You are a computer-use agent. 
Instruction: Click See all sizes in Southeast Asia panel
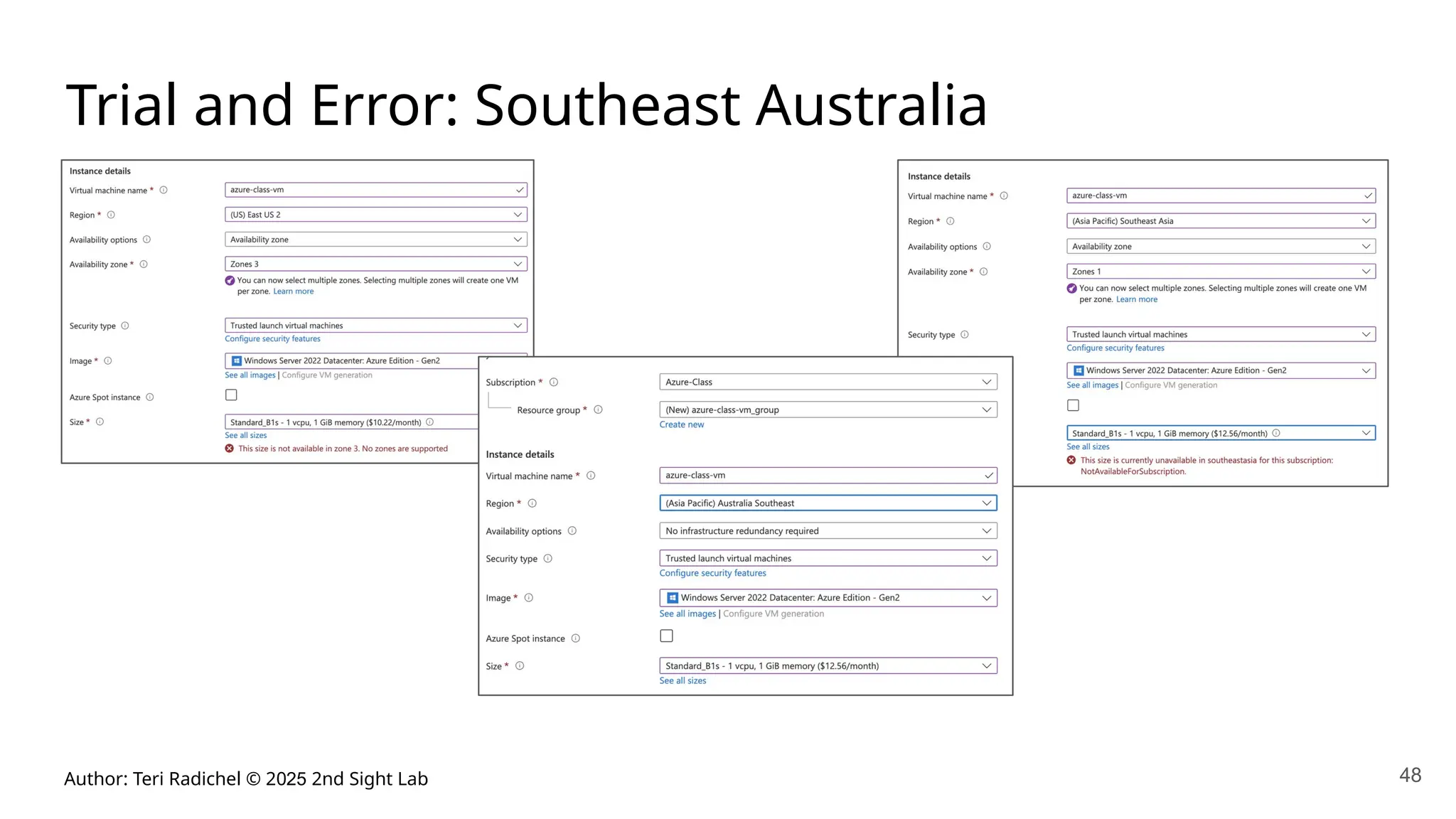pyautogui.click(x=1088, y=446)
